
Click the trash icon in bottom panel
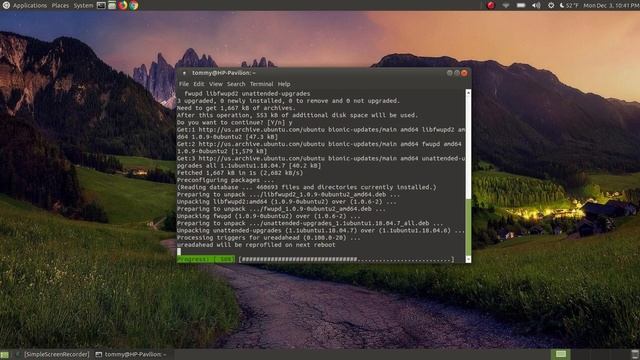pos(635,354)
